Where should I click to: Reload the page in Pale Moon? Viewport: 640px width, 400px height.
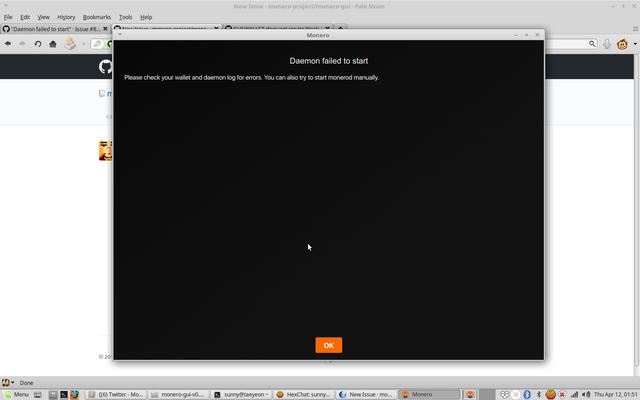point(38,44)
